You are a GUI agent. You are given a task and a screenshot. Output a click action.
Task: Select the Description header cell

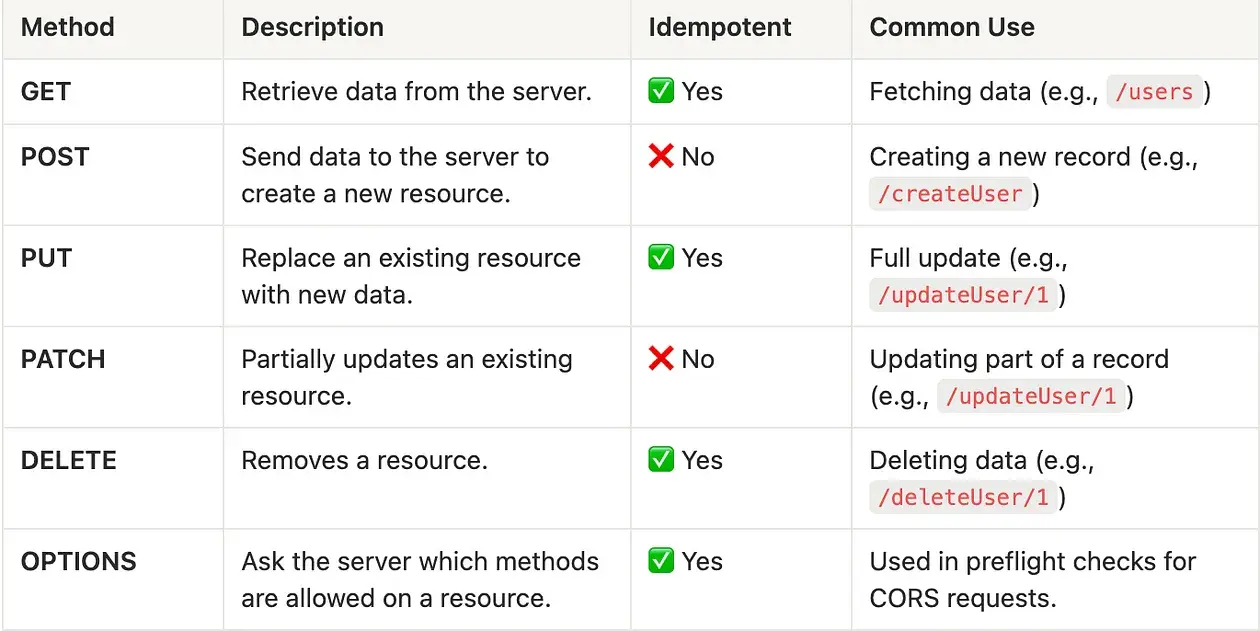312,27
